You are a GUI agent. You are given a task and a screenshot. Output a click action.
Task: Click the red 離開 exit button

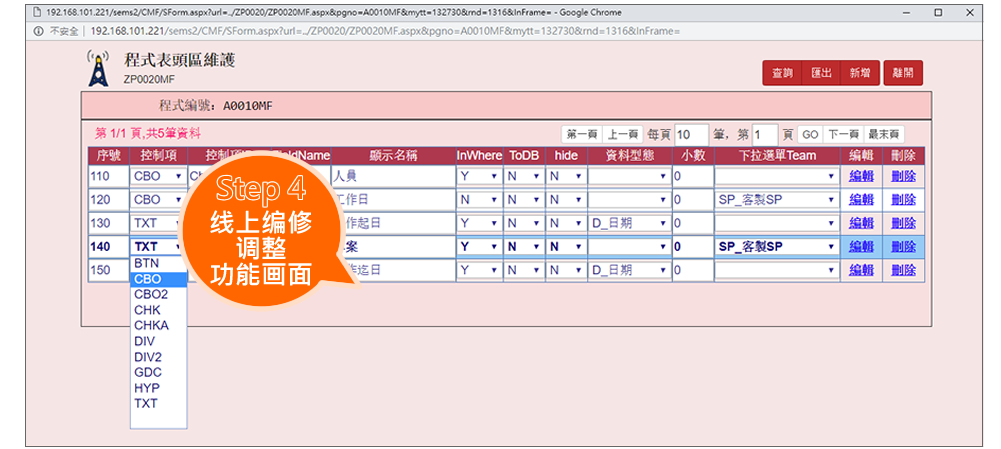[903, 73]
